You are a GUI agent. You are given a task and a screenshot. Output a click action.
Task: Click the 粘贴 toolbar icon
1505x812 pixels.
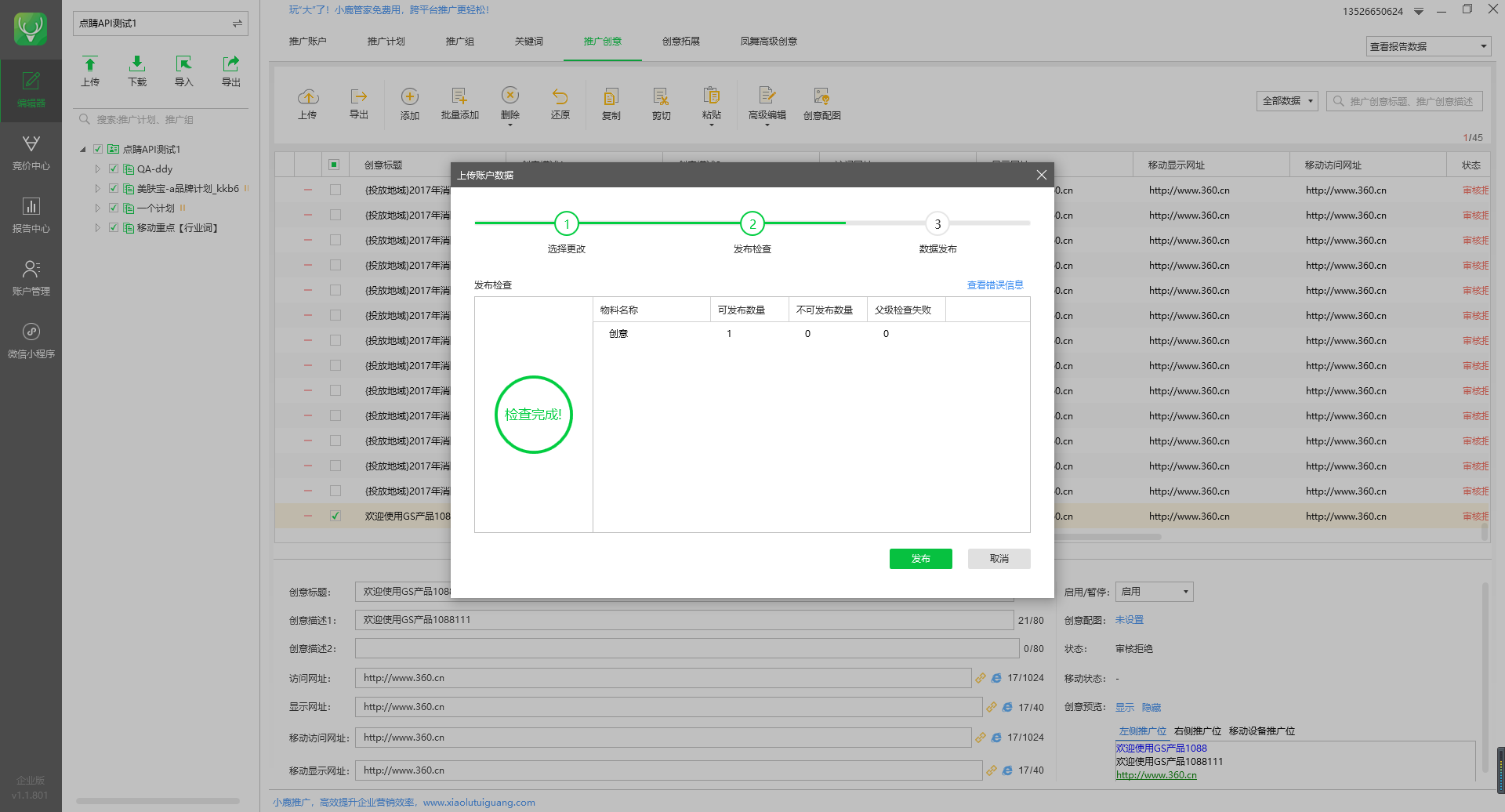click(x=711, y=103)
